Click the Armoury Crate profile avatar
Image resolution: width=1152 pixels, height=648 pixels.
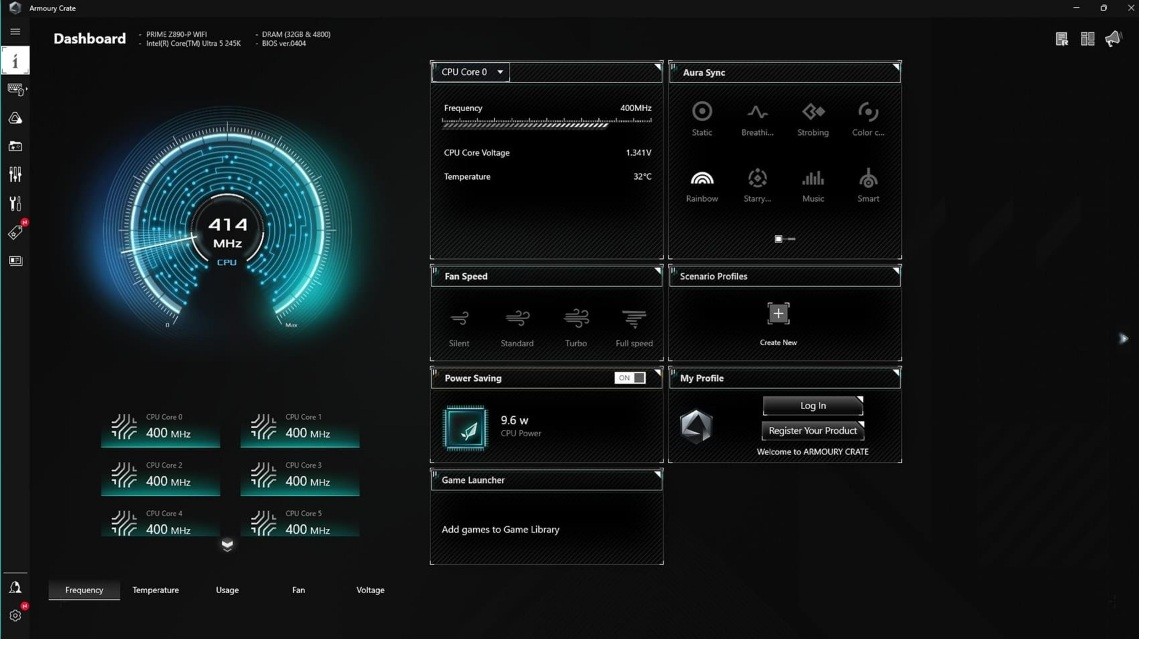pyautogui.click(x=696, y=426)
